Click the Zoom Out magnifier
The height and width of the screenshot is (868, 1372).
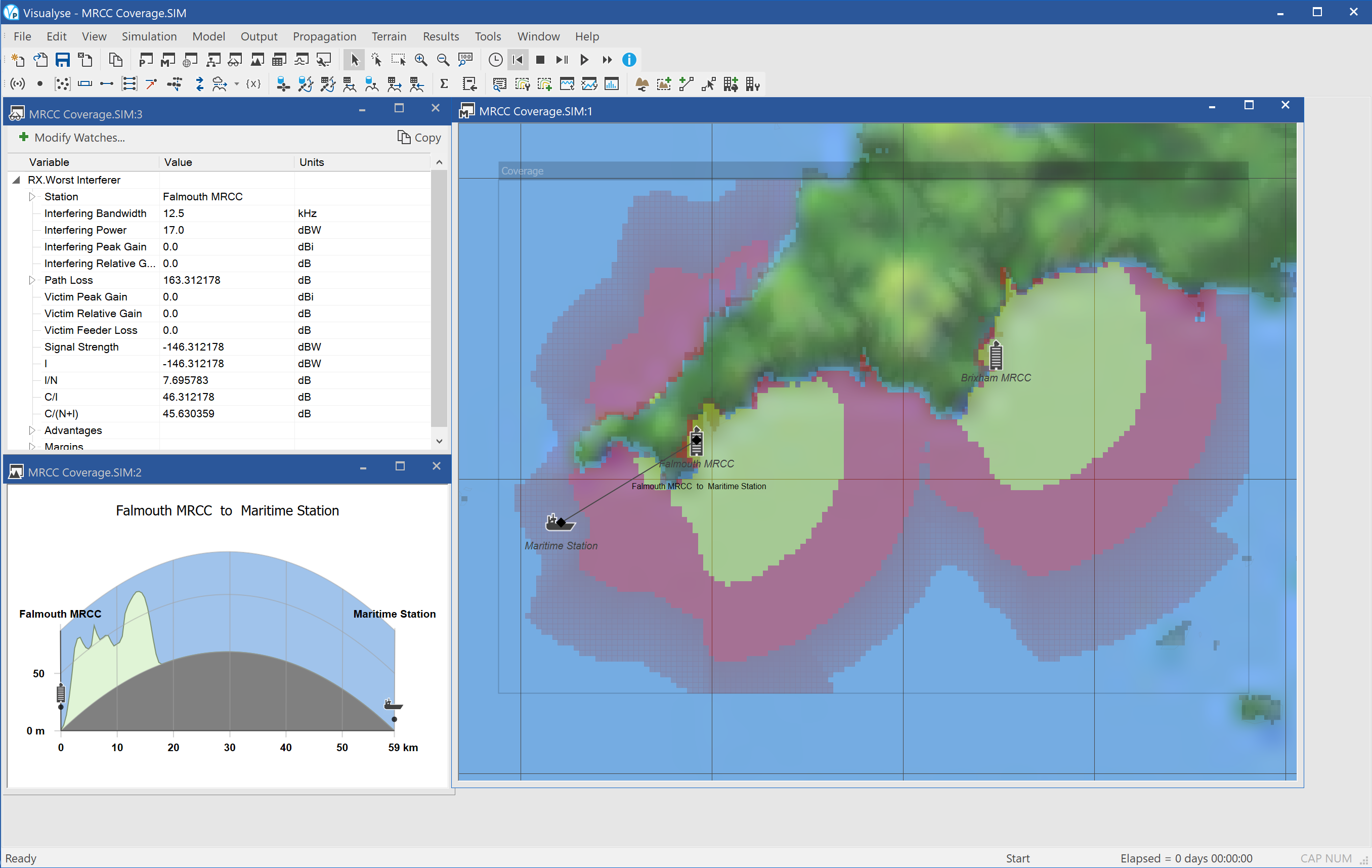click(443, 60)
